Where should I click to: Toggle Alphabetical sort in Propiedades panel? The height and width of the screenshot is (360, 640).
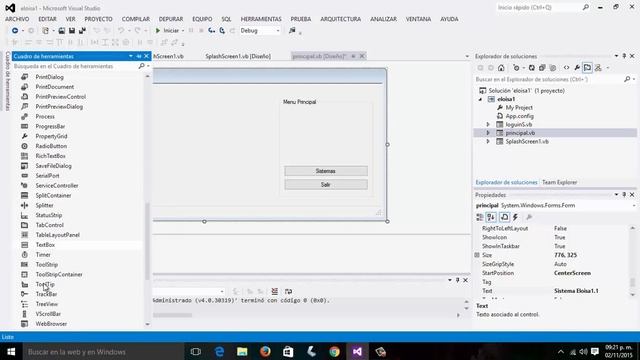click(x=491, y=217)
